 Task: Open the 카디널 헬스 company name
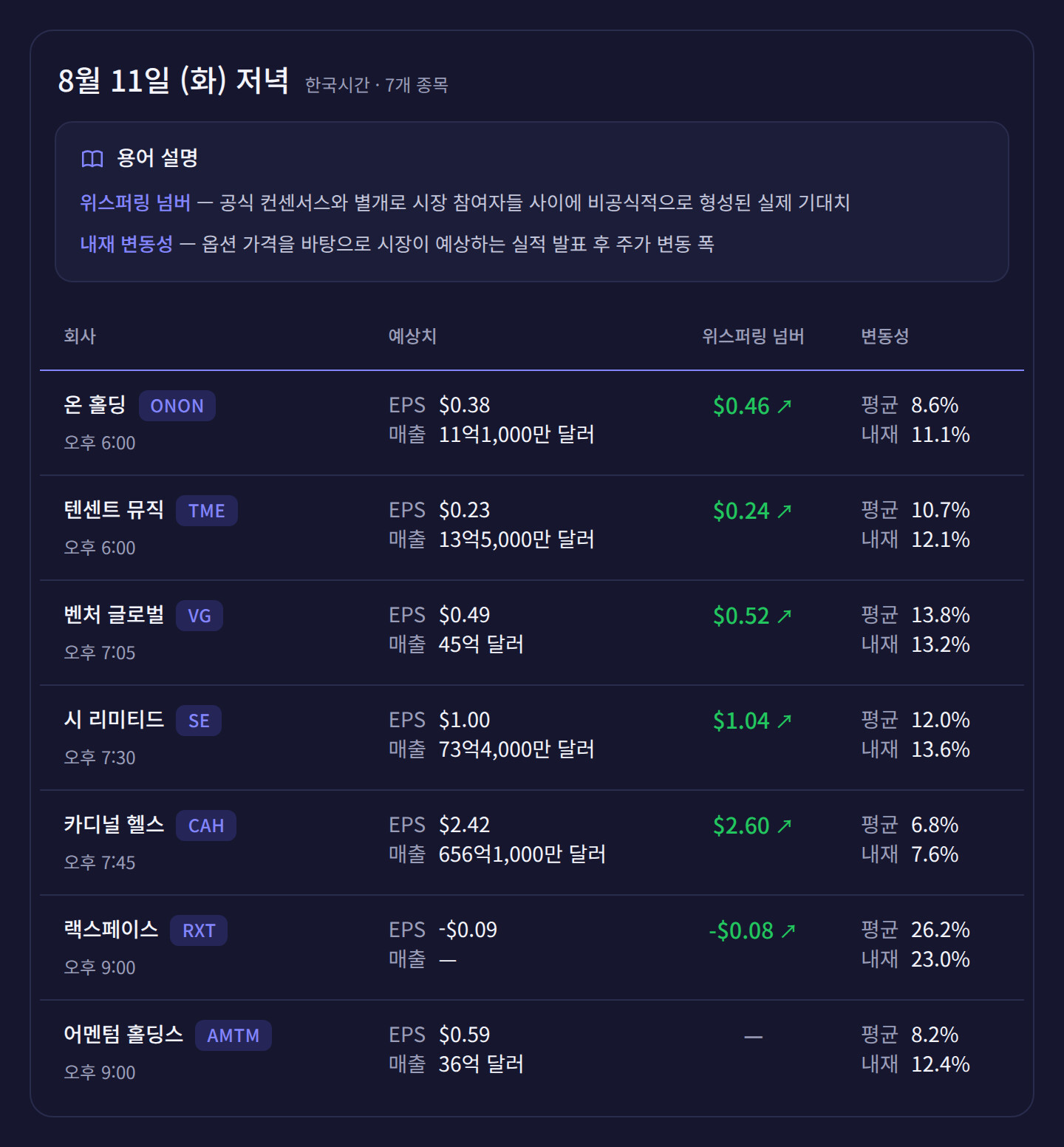tap(114, 824)
